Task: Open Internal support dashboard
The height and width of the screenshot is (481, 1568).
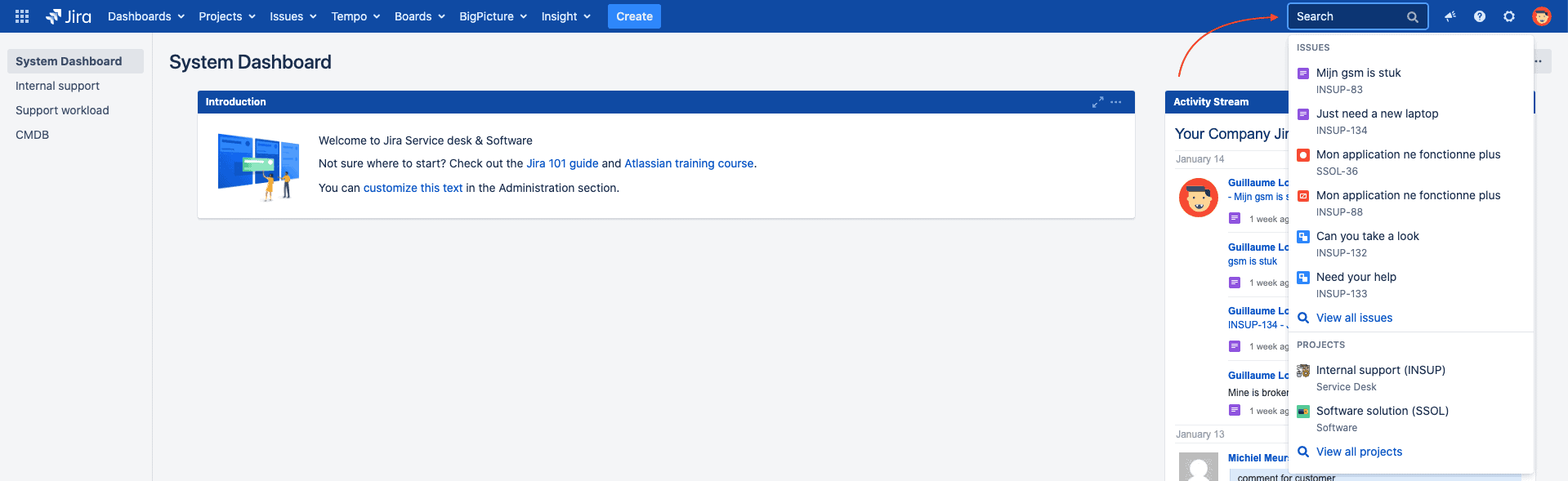Action: pos(57,86)
